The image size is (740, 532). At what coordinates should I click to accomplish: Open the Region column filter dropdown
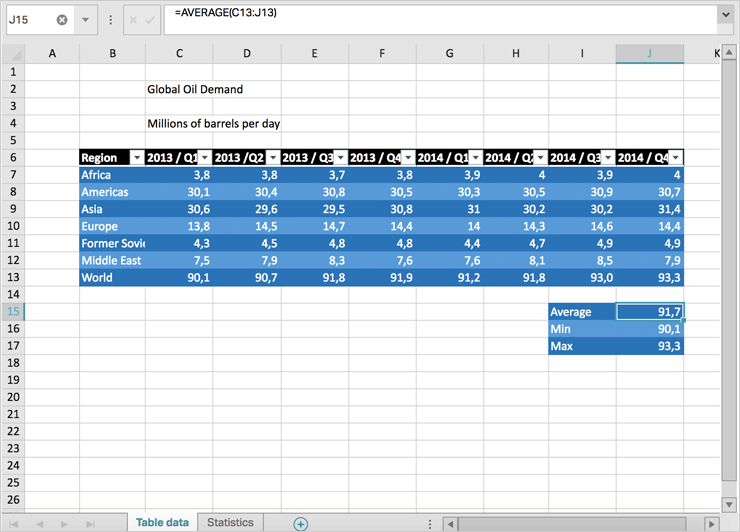136,158
